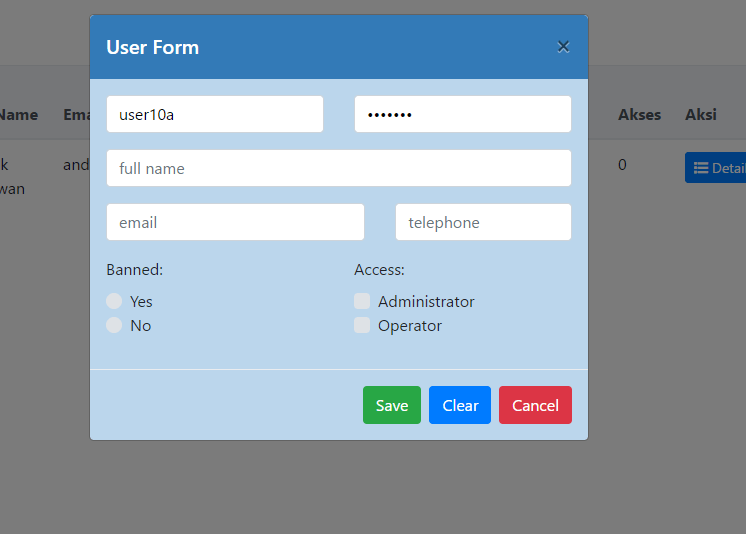Click the Akses column header

(639, 114)
